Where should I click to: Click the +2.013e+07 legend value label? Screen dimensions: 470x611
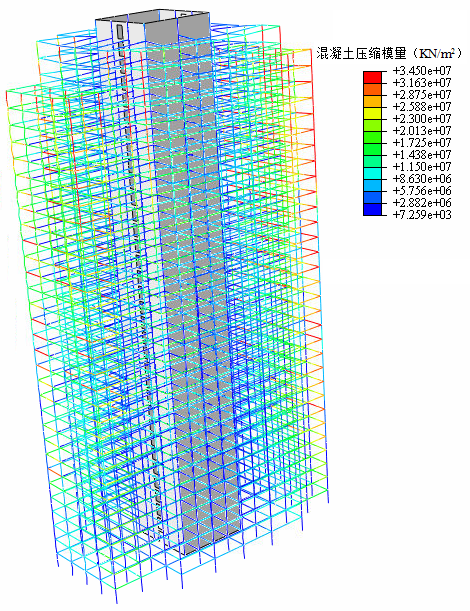click(422, 131)
